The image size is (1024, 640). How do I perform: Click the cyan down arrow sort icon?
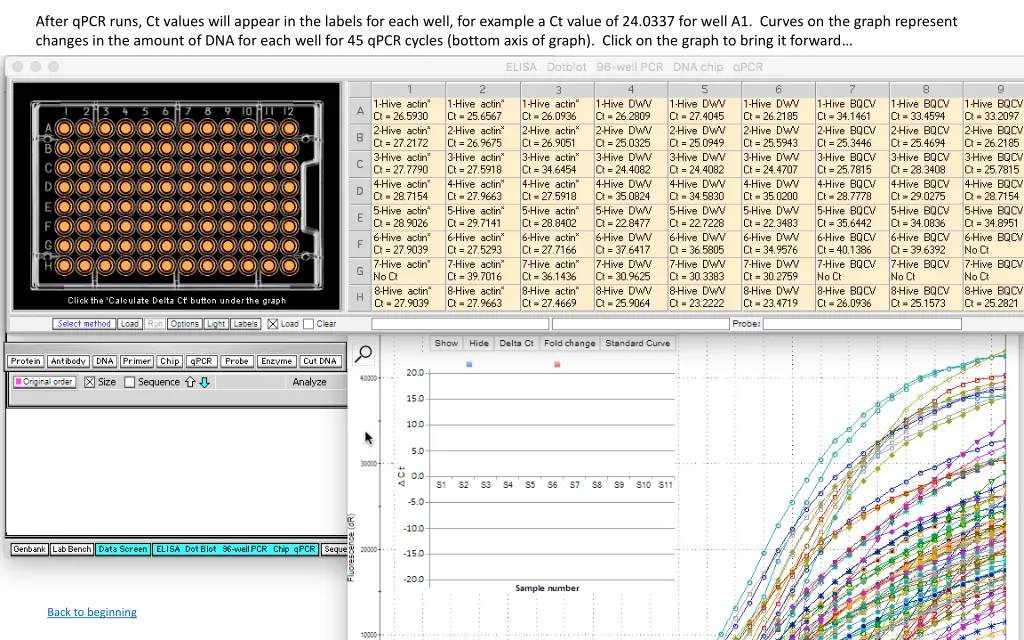[x=204, y=382]
